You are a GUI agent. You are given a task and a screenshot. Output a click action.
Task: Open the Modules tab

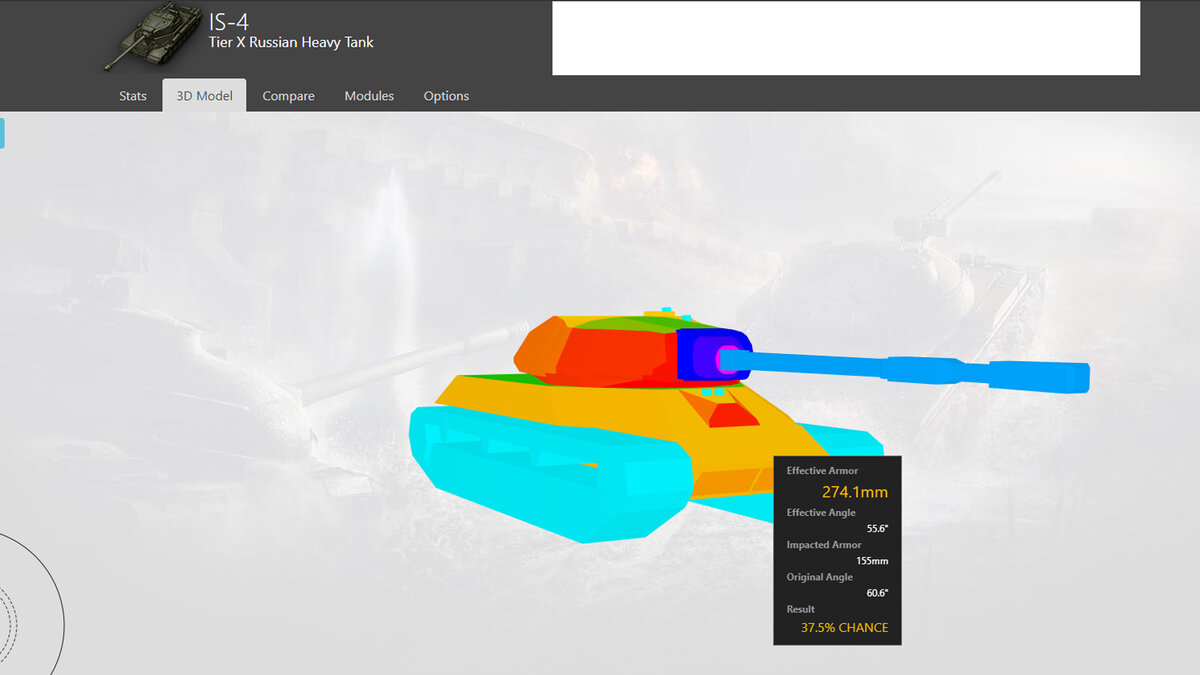[369, 96]
